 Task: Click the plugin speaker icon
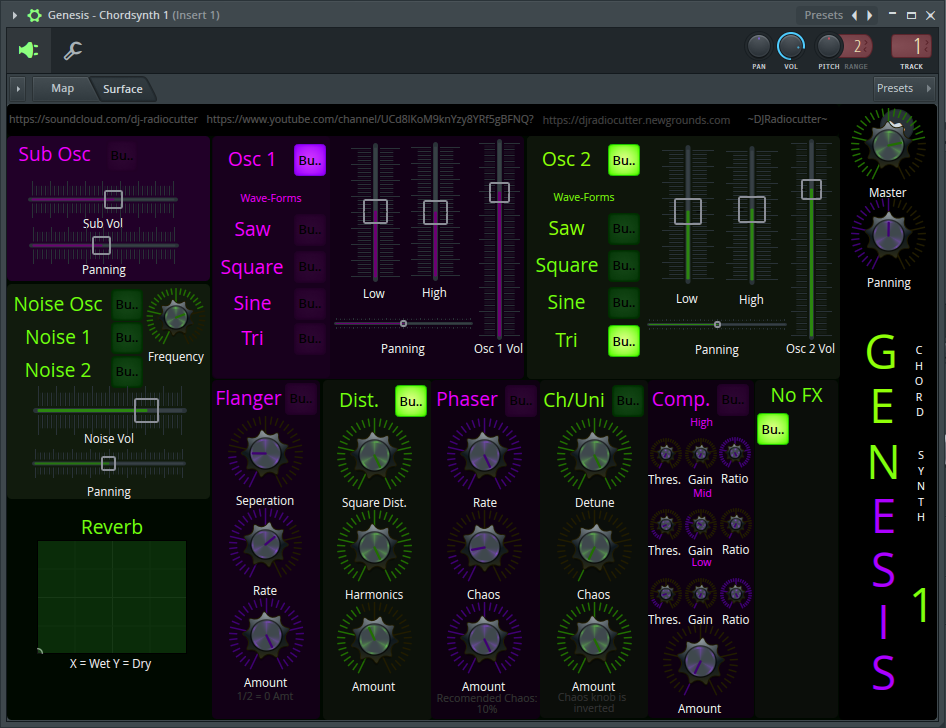coord(28,50)
